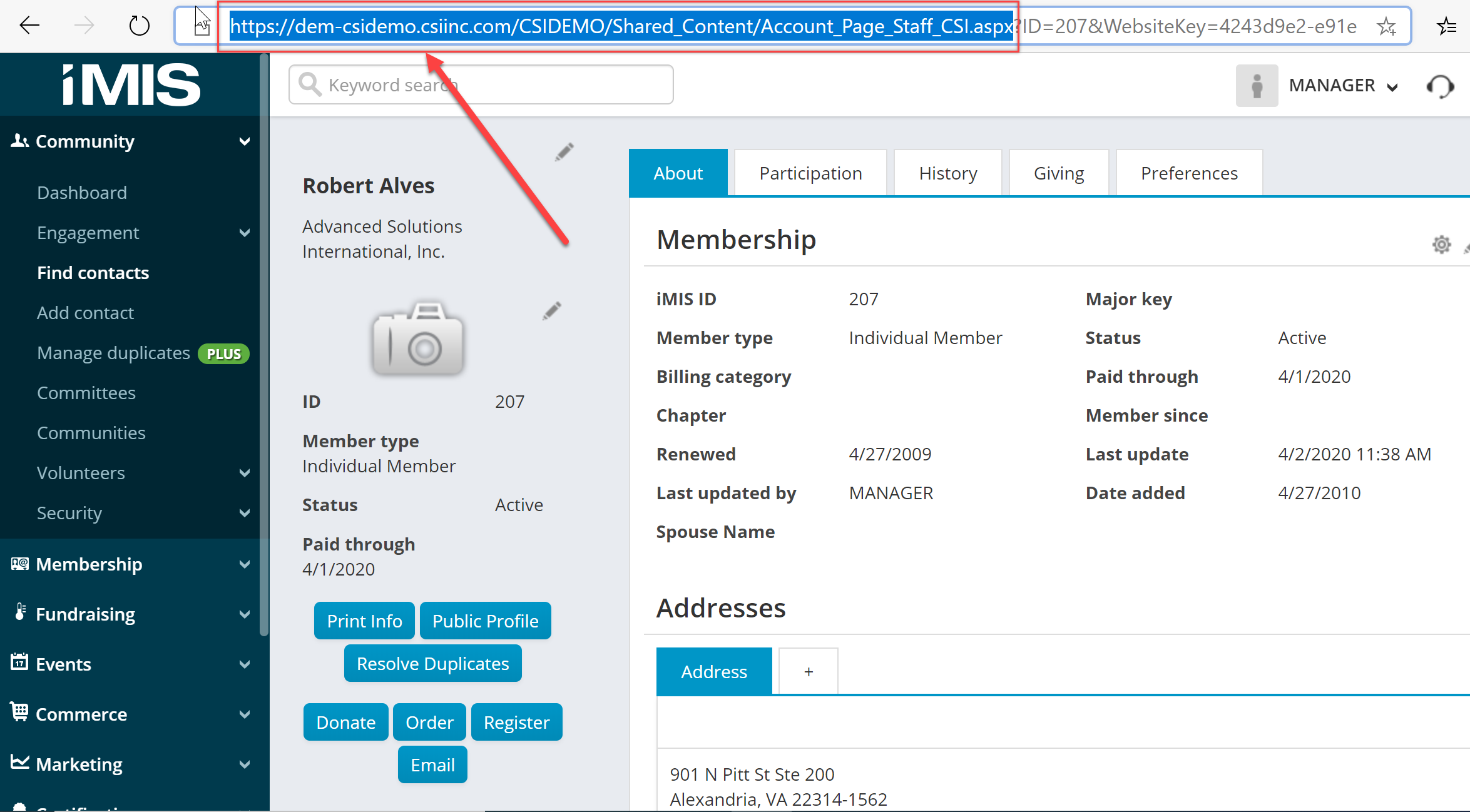The image size is (1470, 812).
Task: Click the Community people icon in sidebar
Action: pyautogui.click(x=19, y=141)
